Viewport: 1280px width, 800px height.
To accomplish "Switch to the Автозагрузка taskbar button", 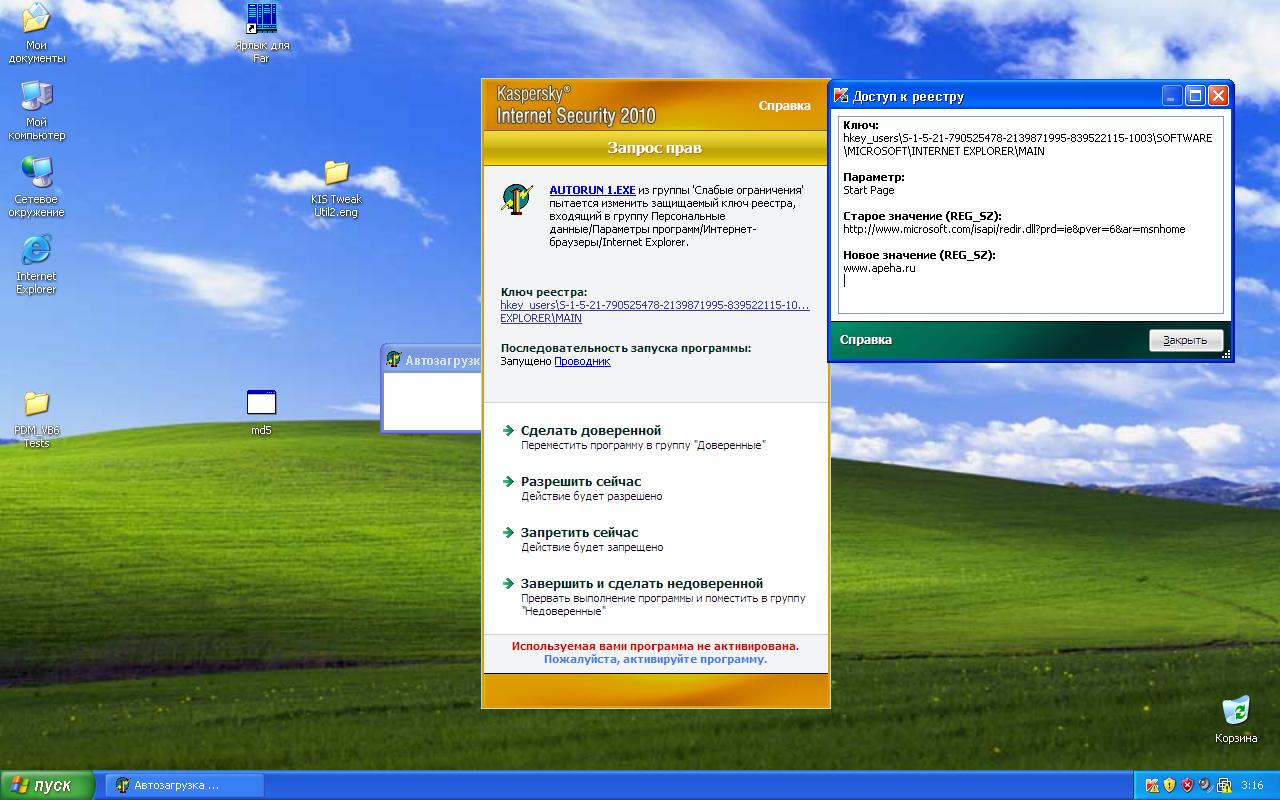I will 184,785.
